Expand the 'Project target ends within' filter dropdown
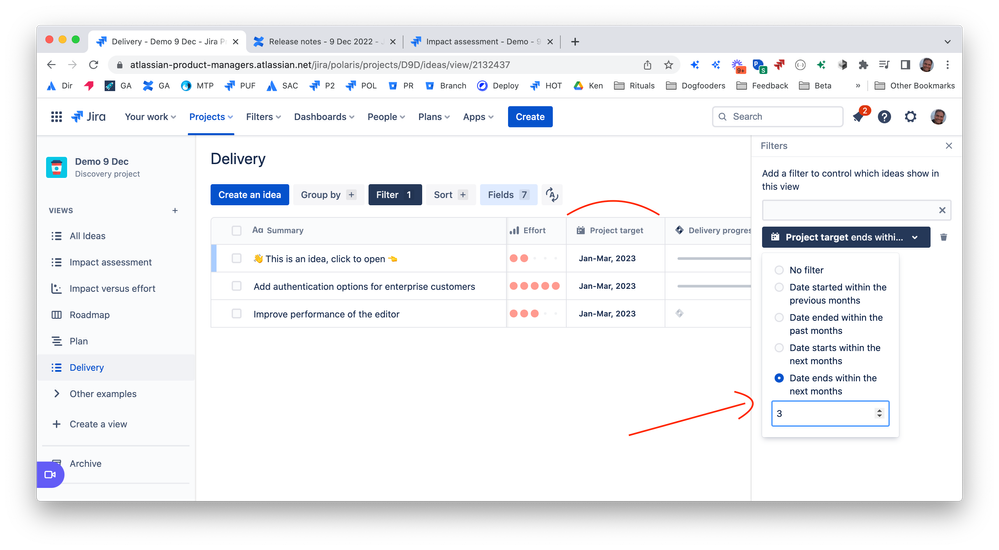 (x=846, y=237)
